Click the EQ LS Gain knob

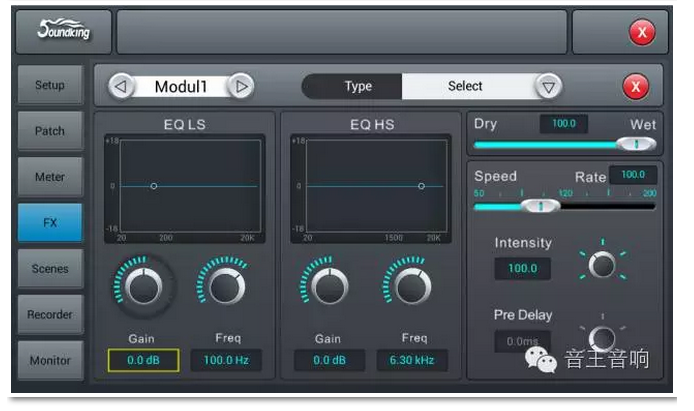pos(144,287)
